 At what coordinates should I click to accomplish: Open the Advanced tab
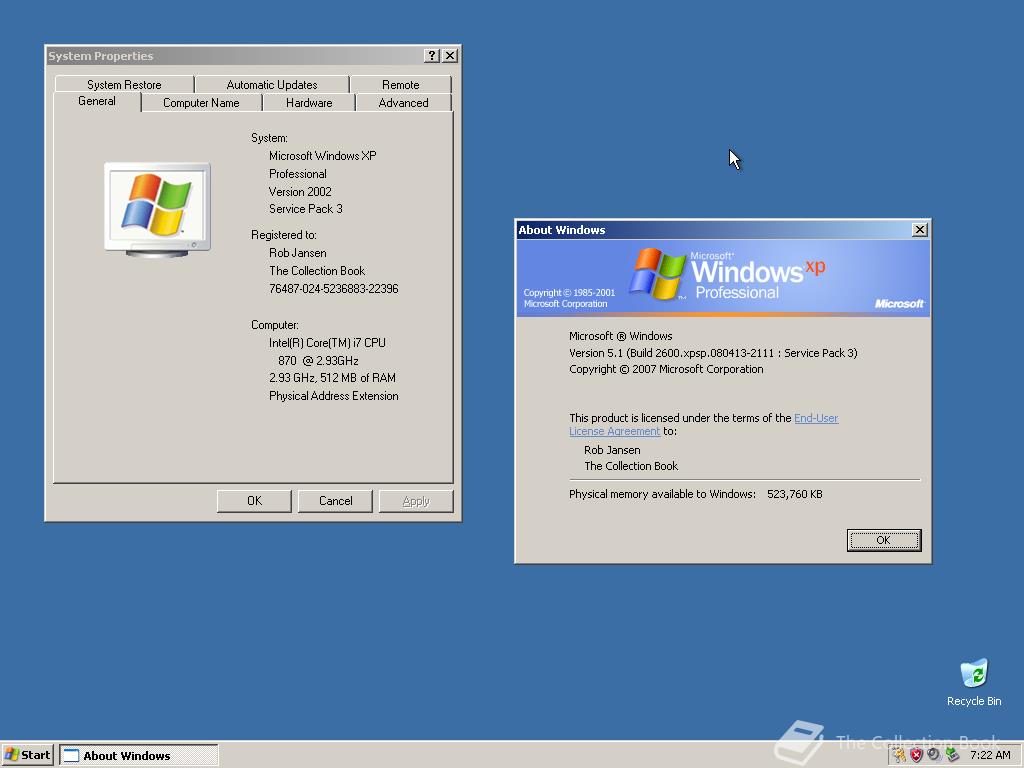pos(404,103)
